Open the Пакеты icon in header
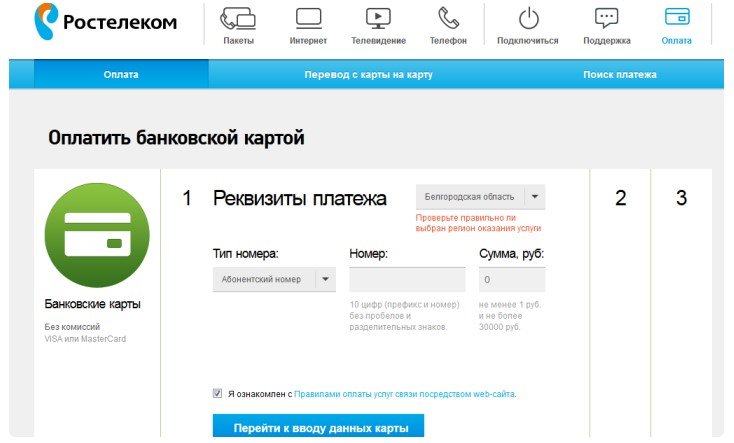This screenshot has width=734, height=443. (x=238, y=19)
